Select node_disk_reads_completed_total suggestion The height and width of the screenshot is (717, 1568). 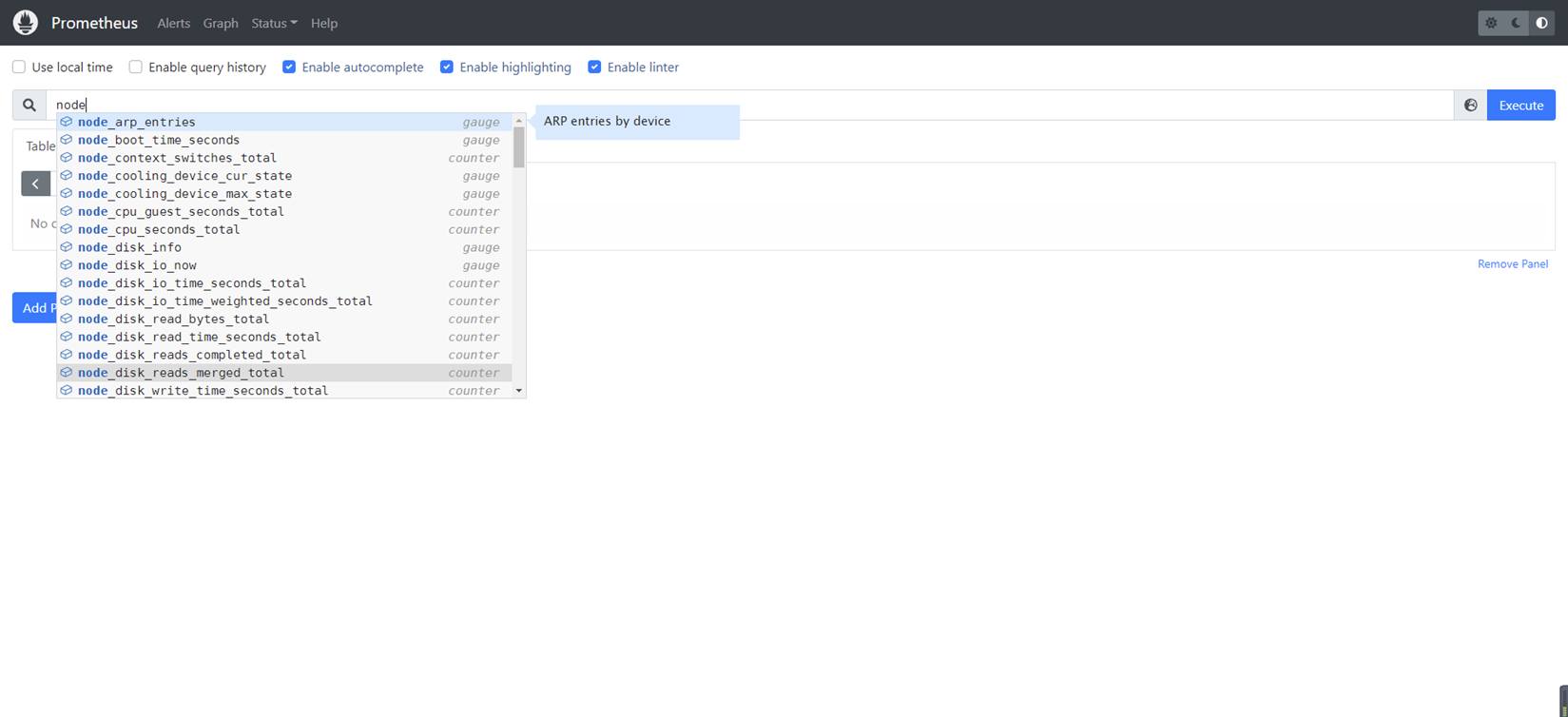pyautogui.click(x=284, y=355)
